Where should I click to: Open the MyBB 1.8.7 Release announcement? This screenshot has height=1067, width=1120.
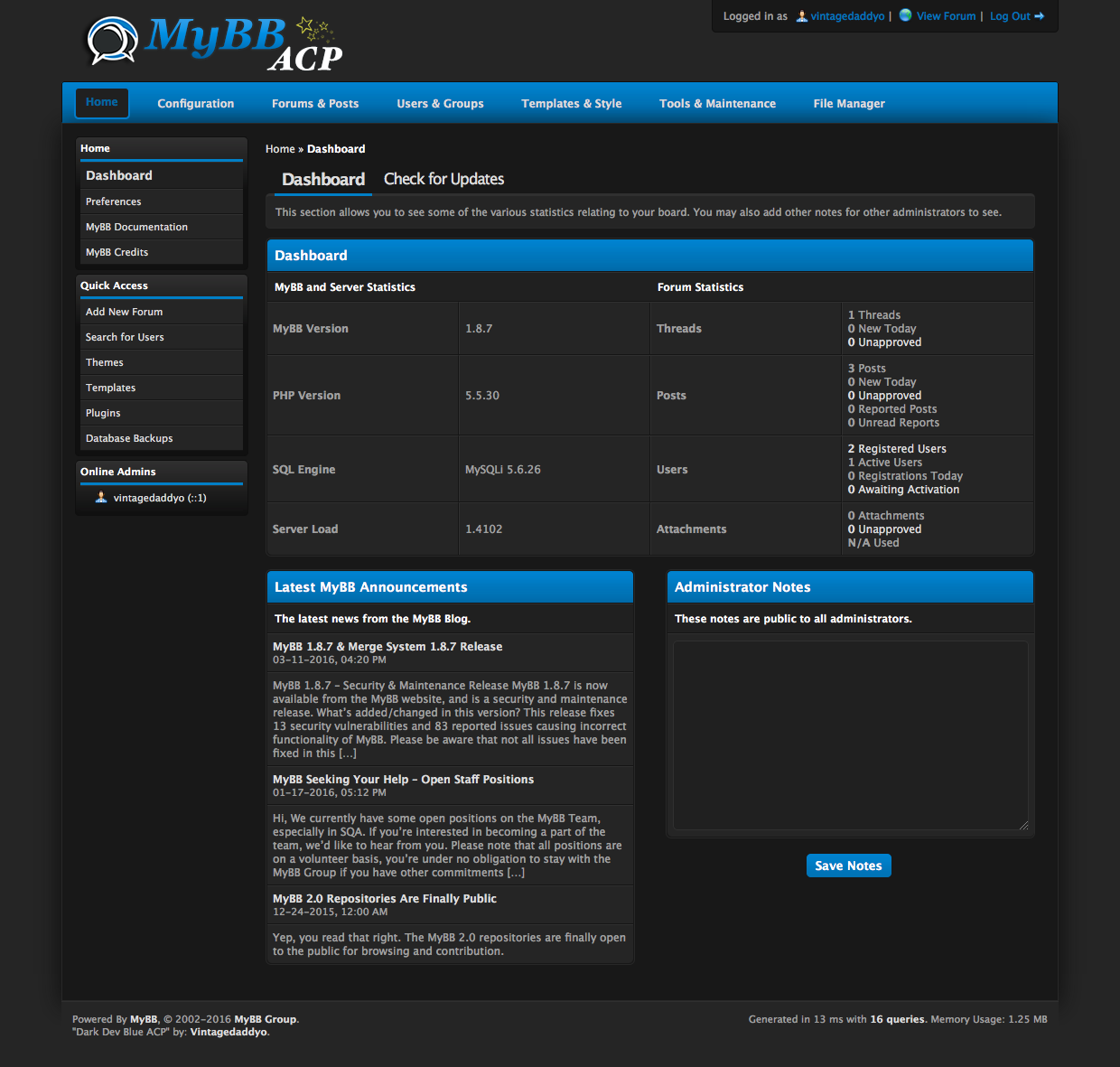coord(387,647)
